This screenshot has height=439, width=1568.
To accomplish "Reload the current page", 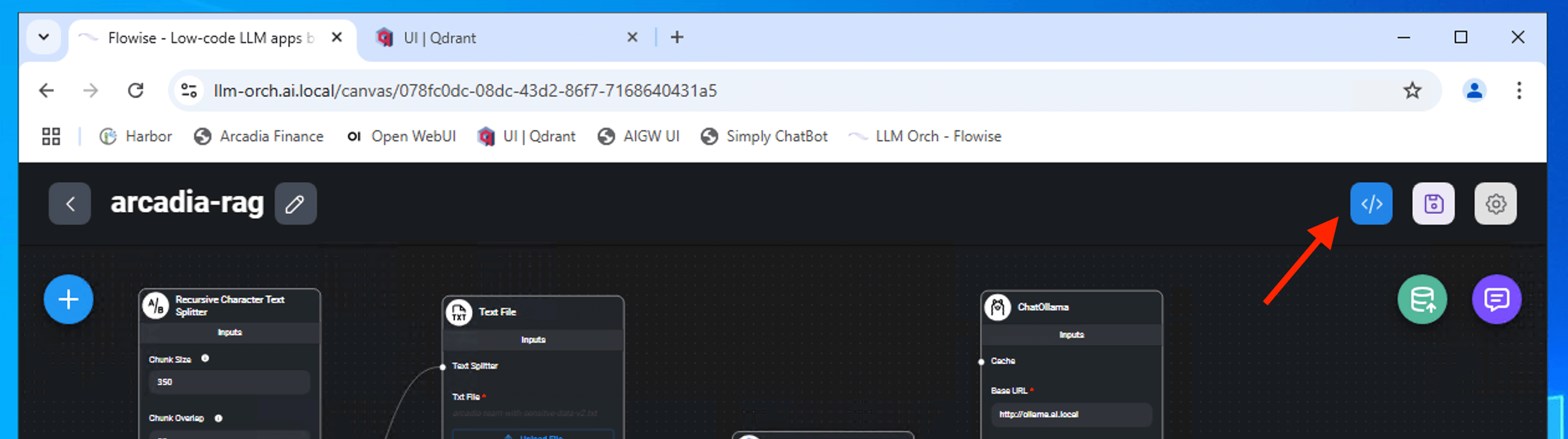I will tap(135, 91).
